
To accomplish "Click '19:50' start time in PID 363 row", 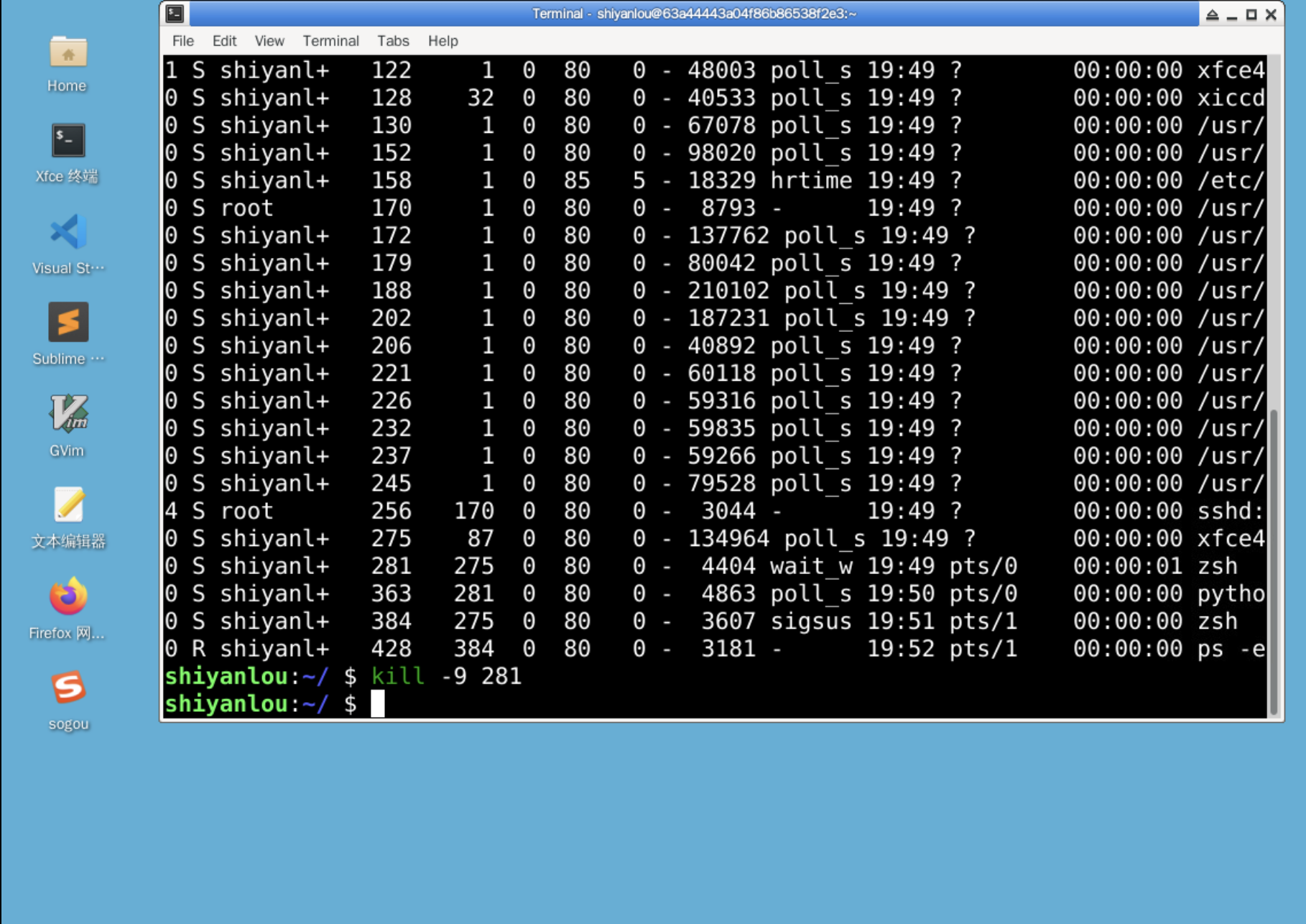I will (x=901, y=593).
